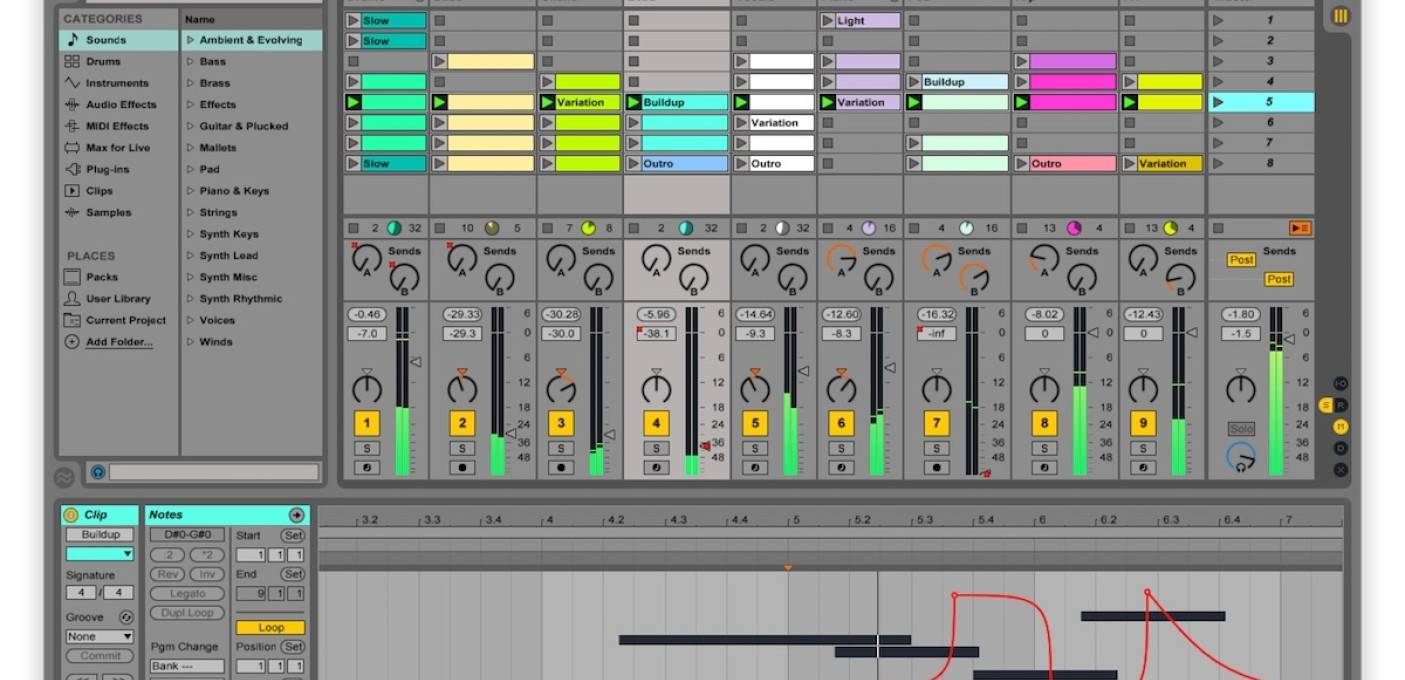Solo track 1 with its S button
Screen dimensions: 1405x680
coord(366,447)
